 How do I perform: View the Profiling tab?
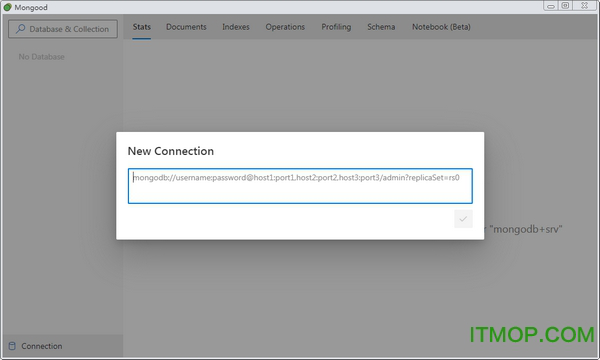pos(336,27)
